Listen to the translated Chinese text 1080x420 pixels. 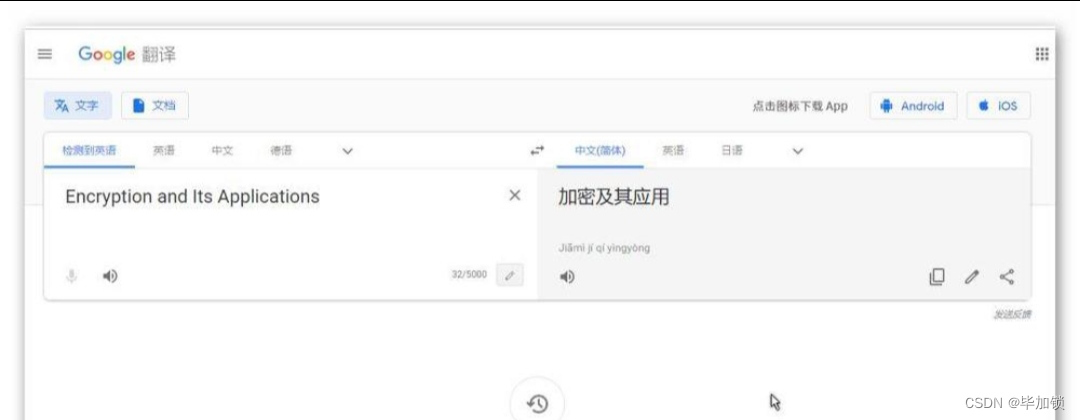567,277
